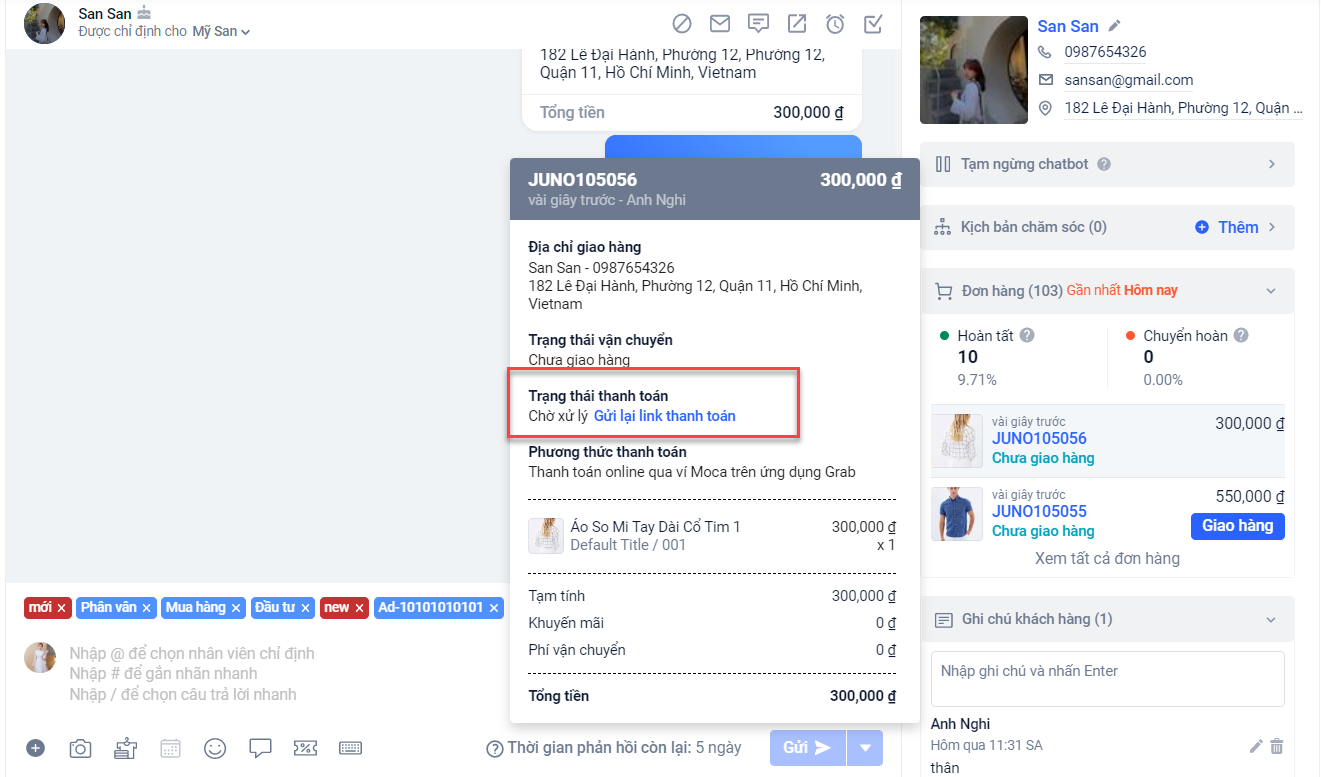This screenshot has height=777, width=1321.
Task: Click the customer note input field
Action: 1107,680
